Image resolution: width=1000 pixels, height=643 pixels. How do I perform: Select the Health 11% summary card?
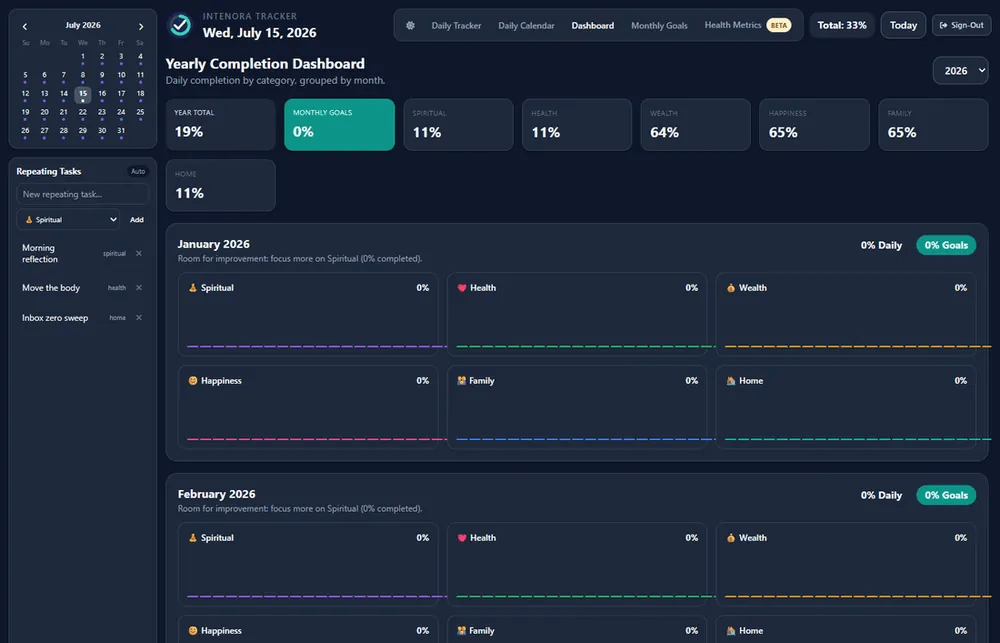click(x=577, y=124)
